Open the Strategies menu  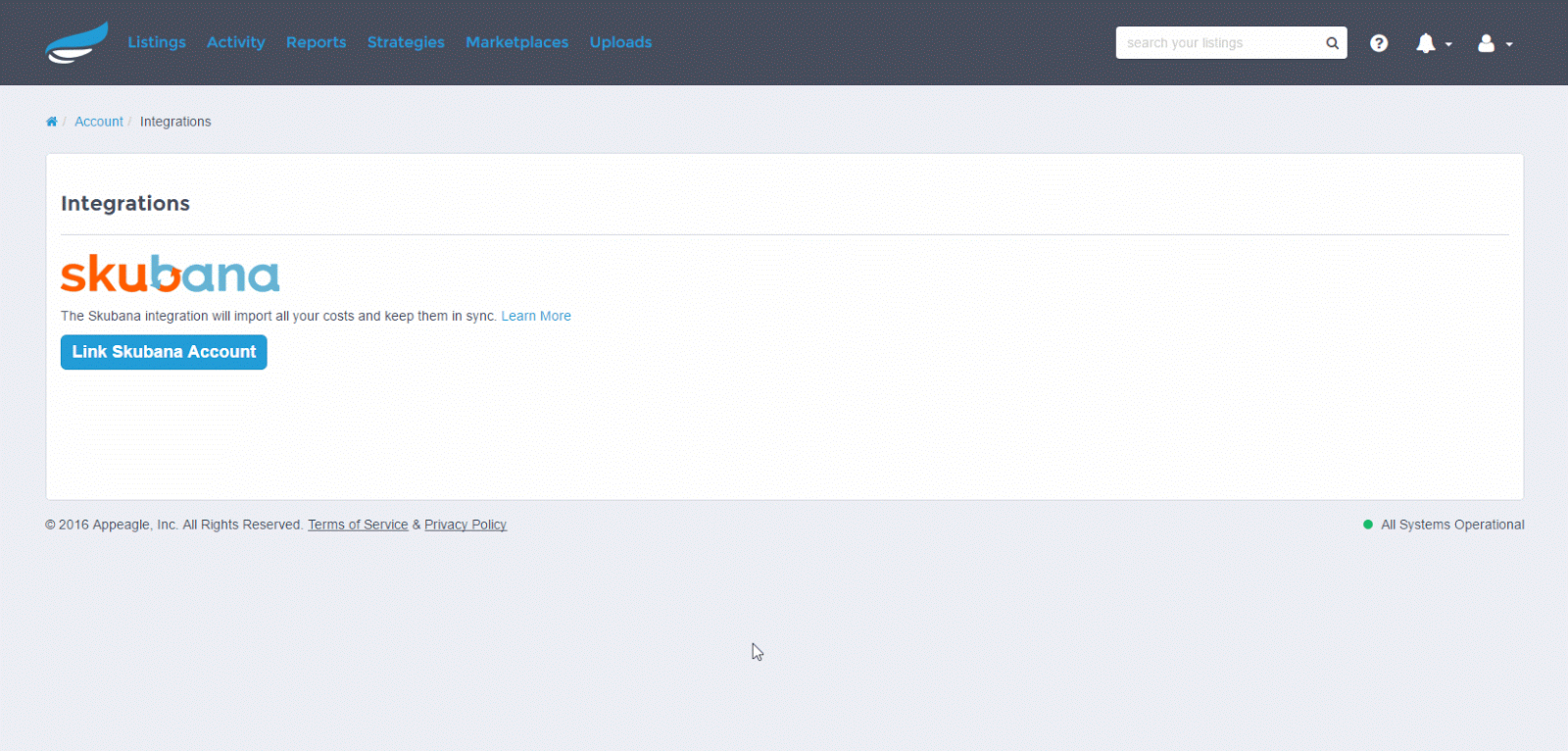[x=406, y=42]
